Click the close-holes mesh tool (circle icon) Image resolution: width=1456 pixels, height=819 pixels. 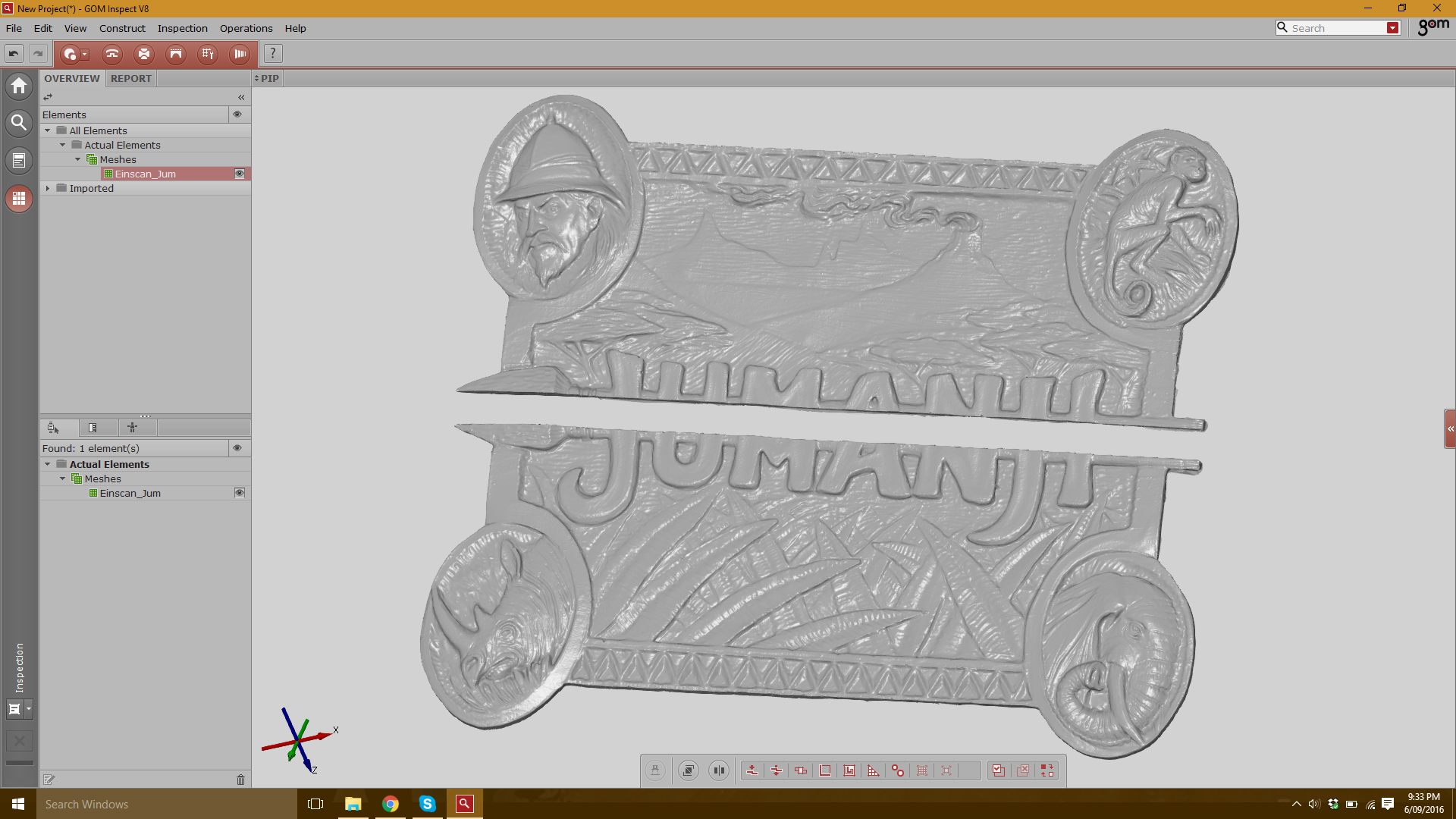pyautogui.click(x=70, y=54)
